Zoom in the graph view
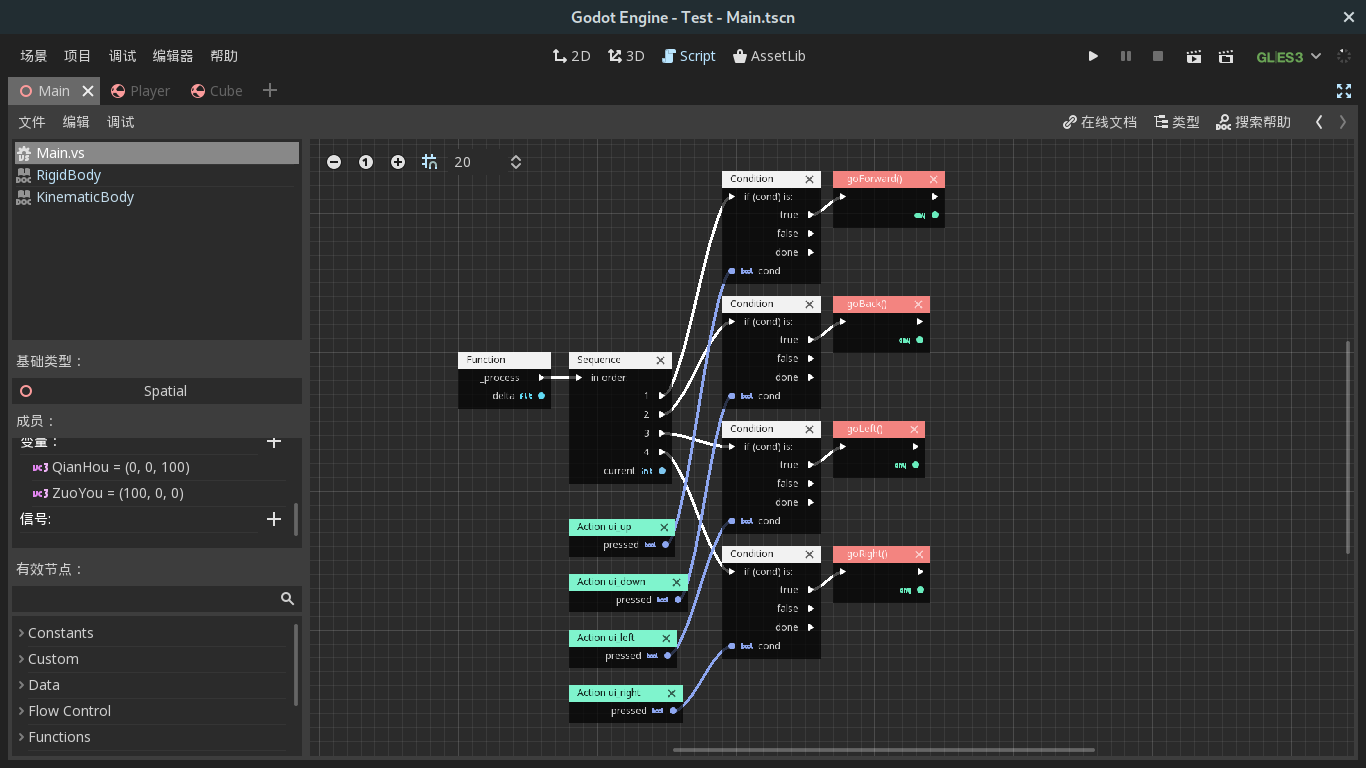The height and width of the screenshot is (768, 1366). (x=398, y=162)
